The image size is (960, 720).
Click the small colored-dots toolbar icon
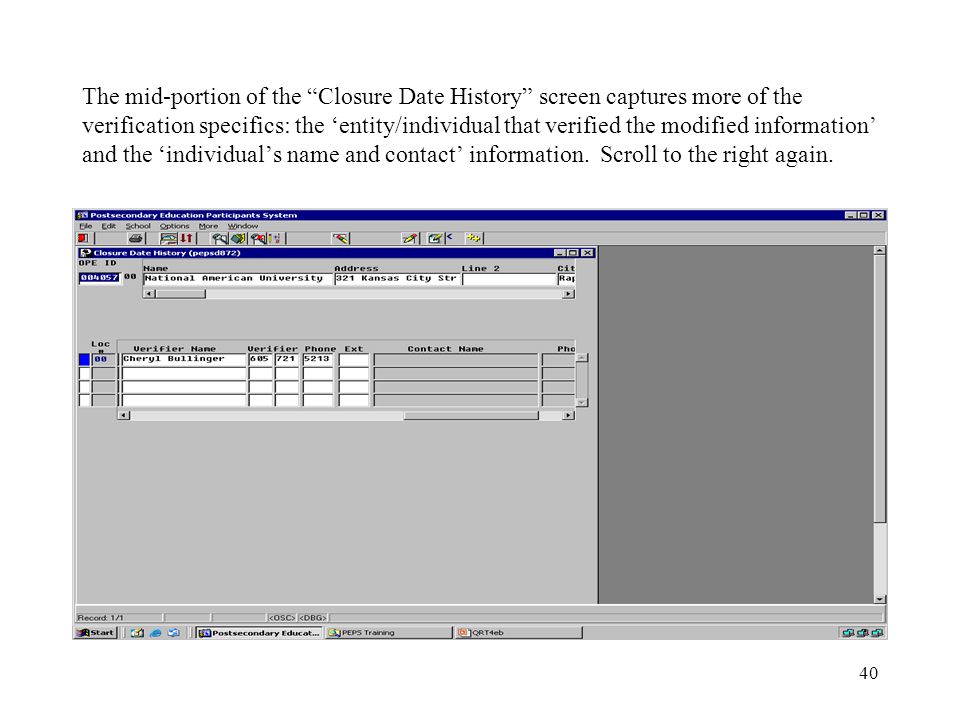(274, 238)
